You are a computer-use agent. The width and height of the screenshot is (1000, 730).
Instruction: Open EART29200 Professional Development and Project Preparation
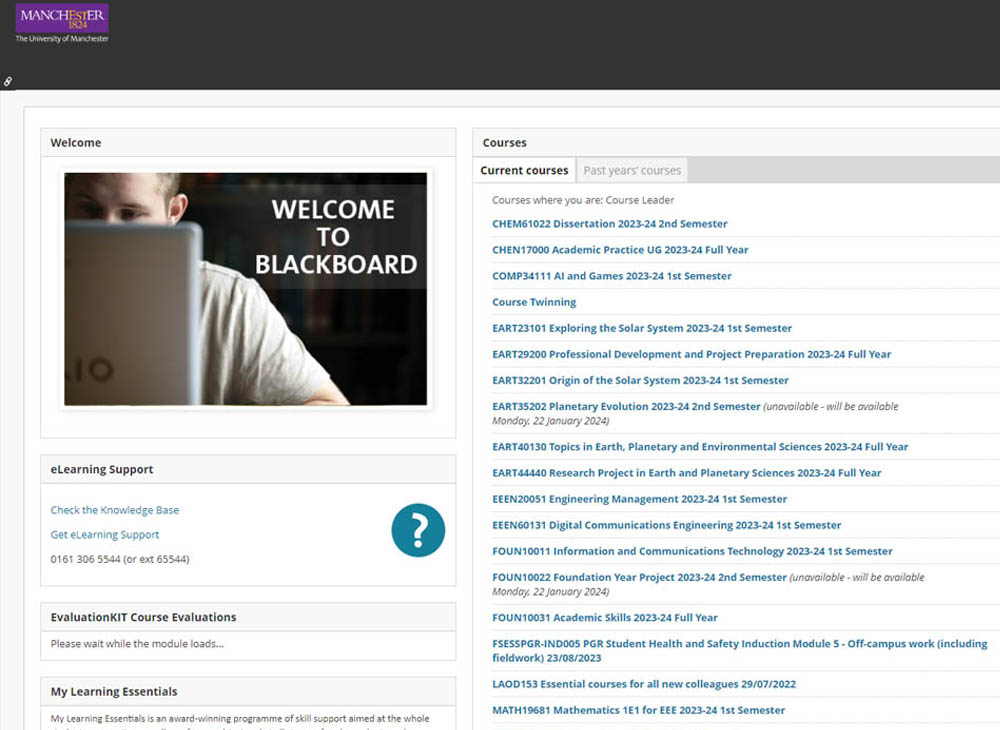coord(691,354)
